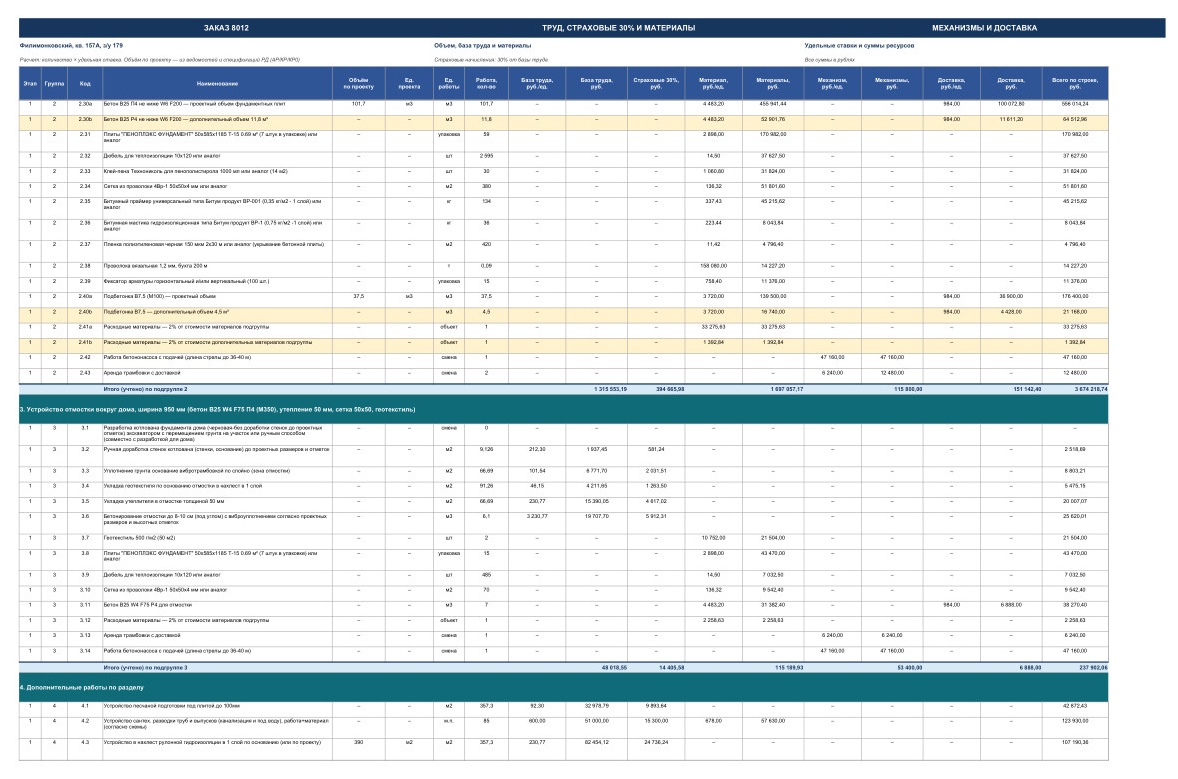Click the Удельные ставки и суммы ресурсов subtitle

pyautogui.click(x=859, y=46)
